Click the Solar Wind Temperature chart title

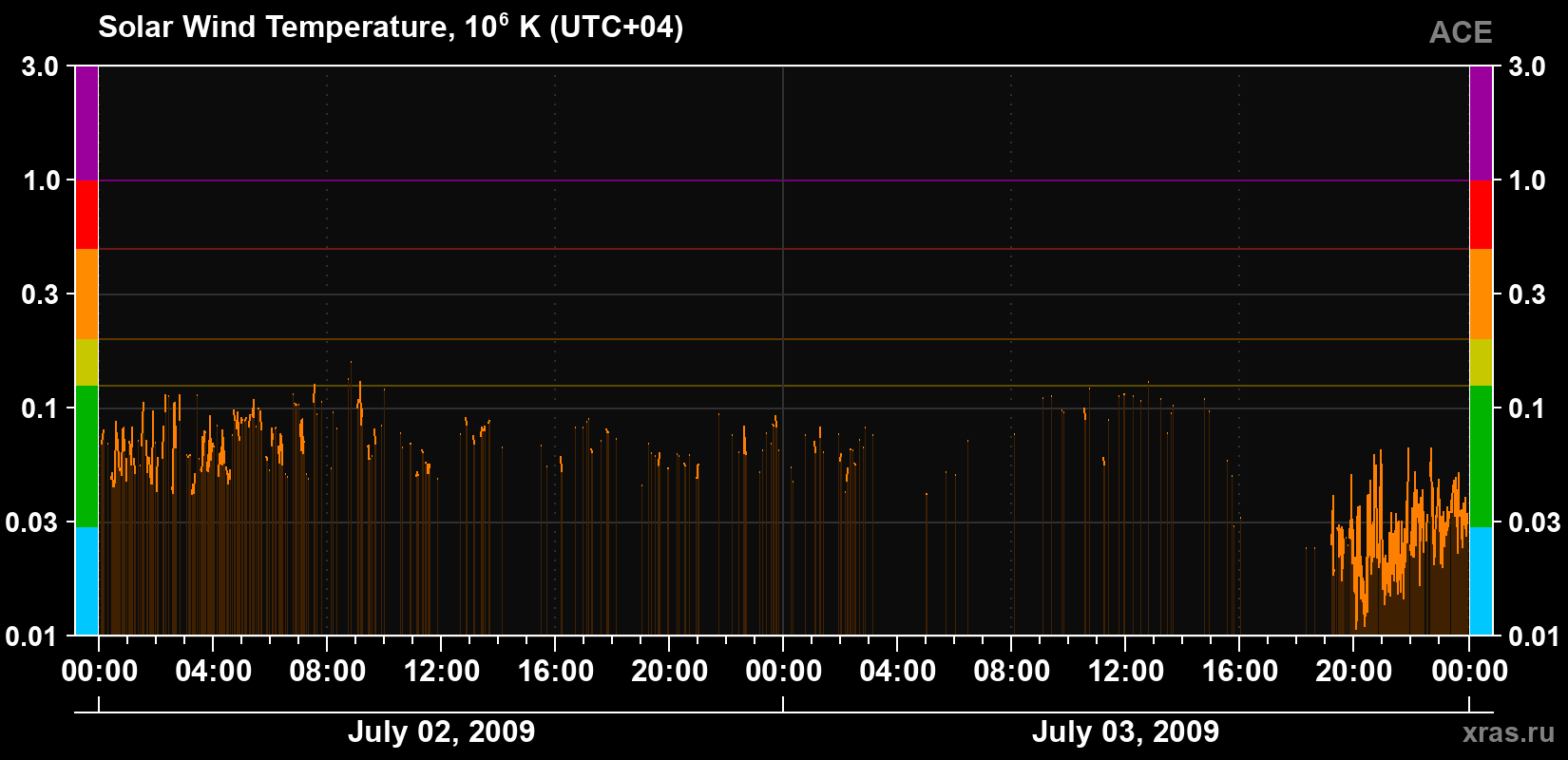[x=391, y=27]
